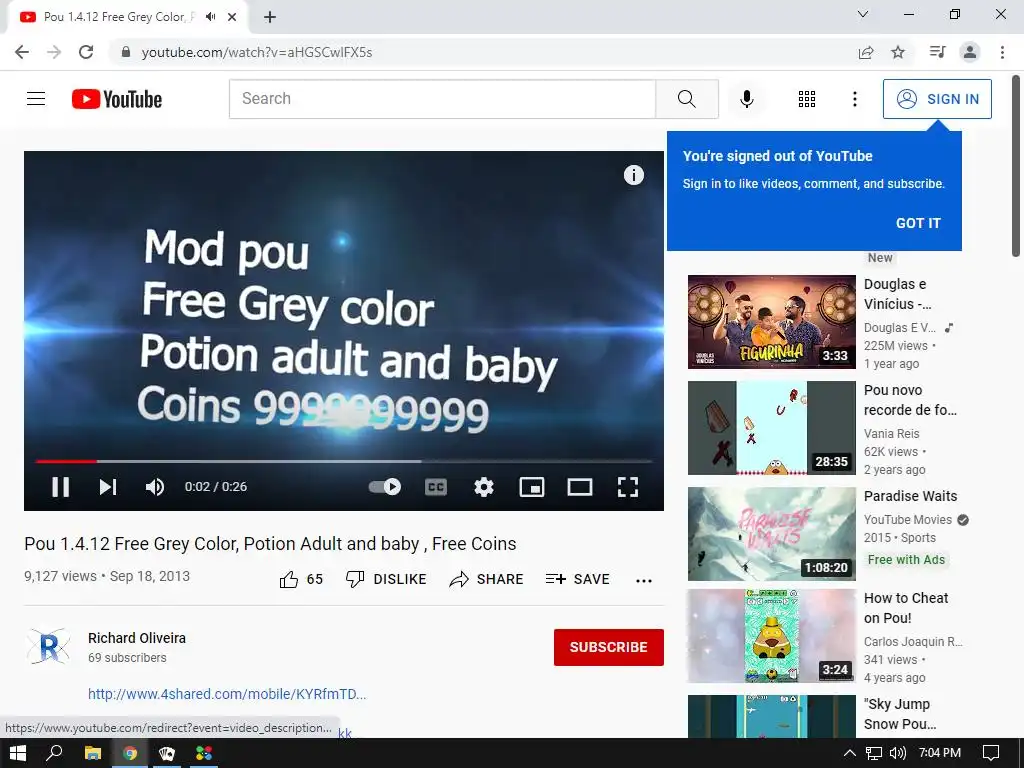Pause the video
The image size is (1024, 768).
[x=61, y=487]
